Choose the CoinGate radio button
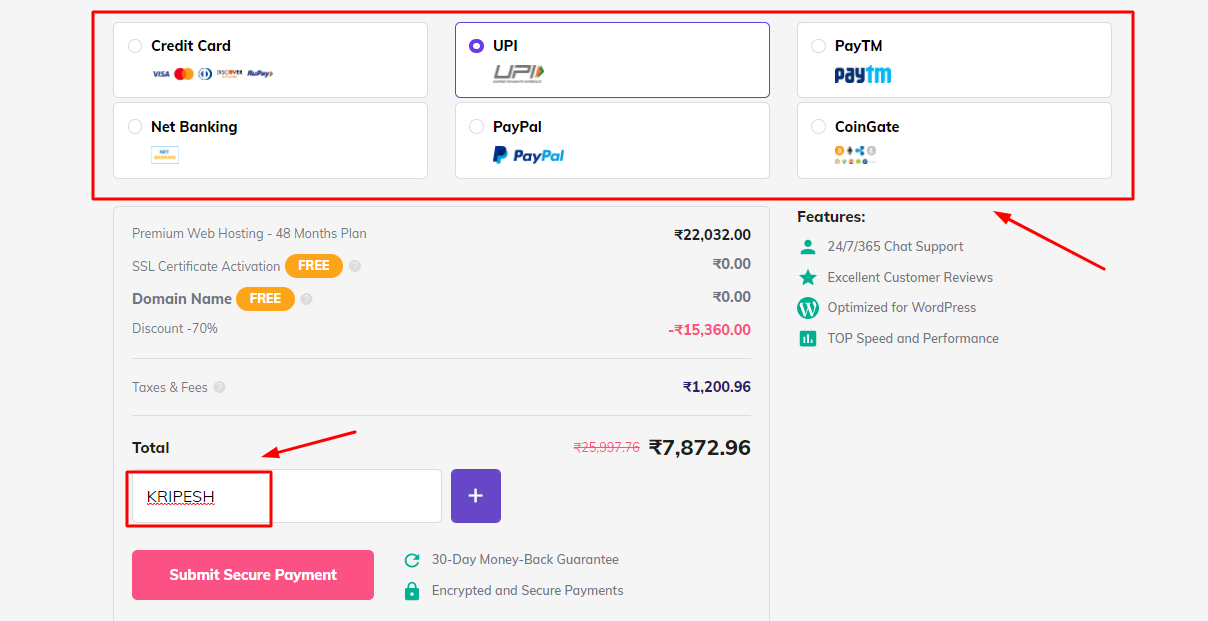 pos(818,127)
